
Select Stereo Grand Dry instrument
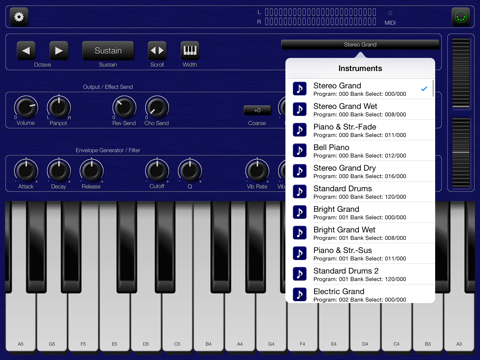360,172
